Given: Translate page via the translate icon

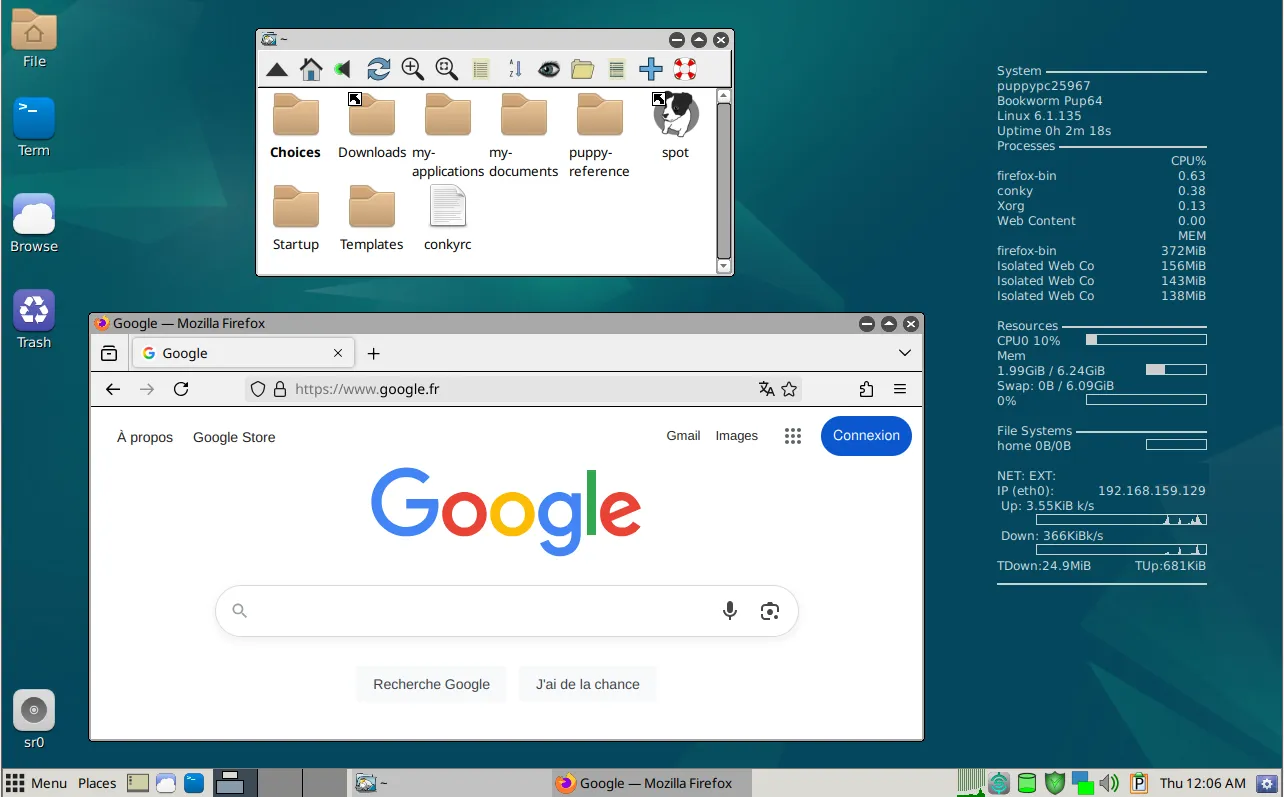Looking at the screenshot, I should pyautogui.click(x=767, y=389).
